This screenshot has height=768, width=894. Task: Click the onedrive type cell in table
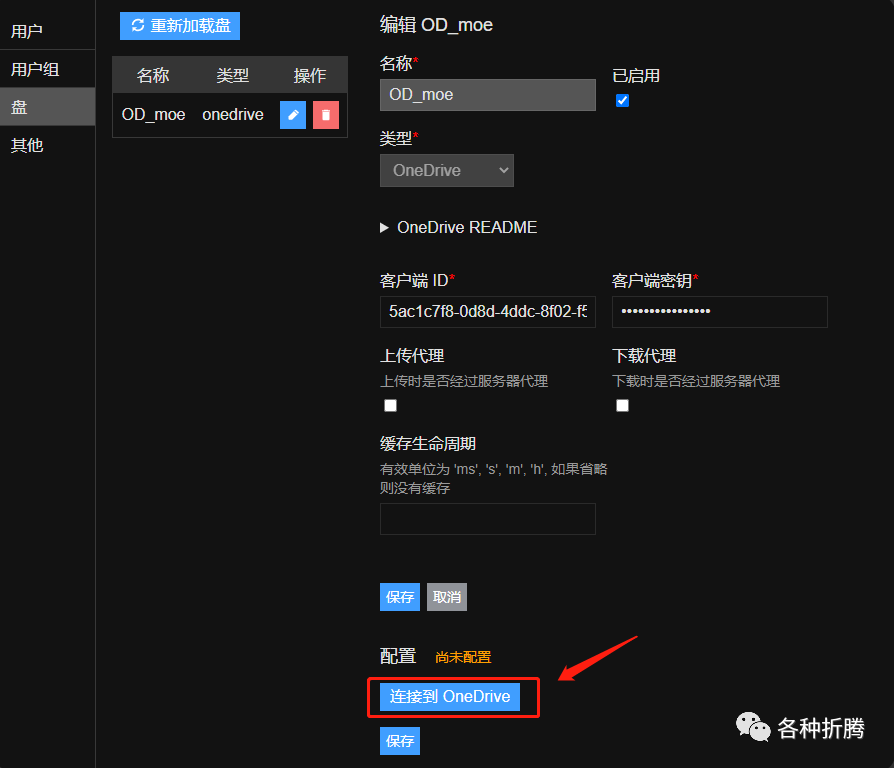click(x=233, y=115)
